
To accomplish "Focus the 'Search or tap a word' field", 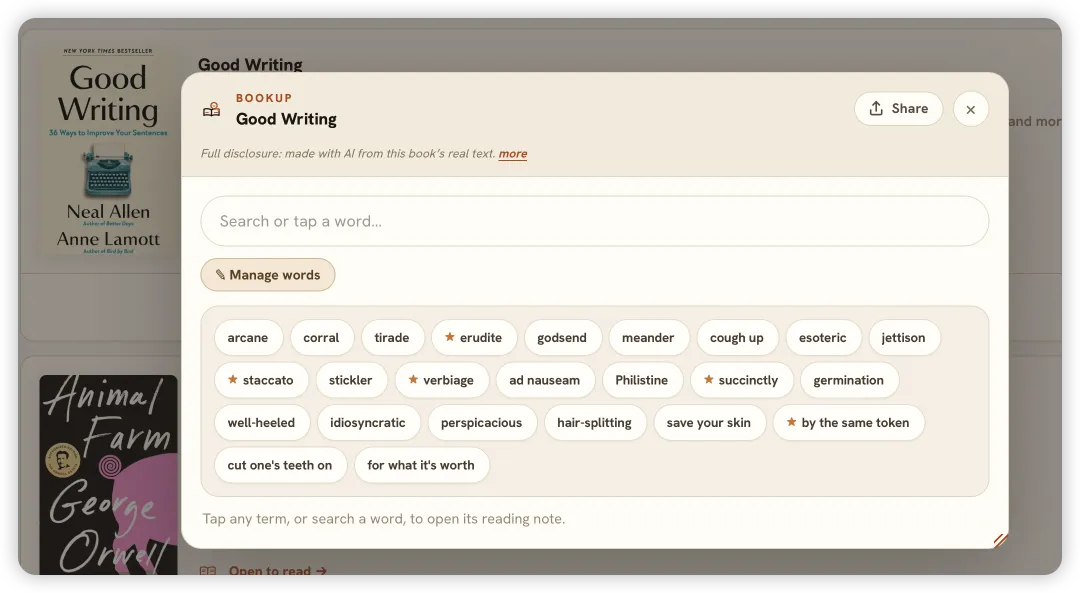I will pyautogui.click(x=594, y=221).
